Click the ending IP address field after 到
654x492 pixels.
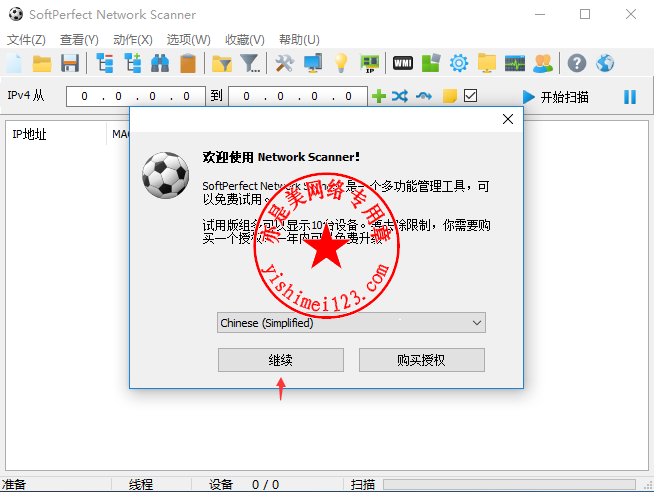[x=298, y=96]
